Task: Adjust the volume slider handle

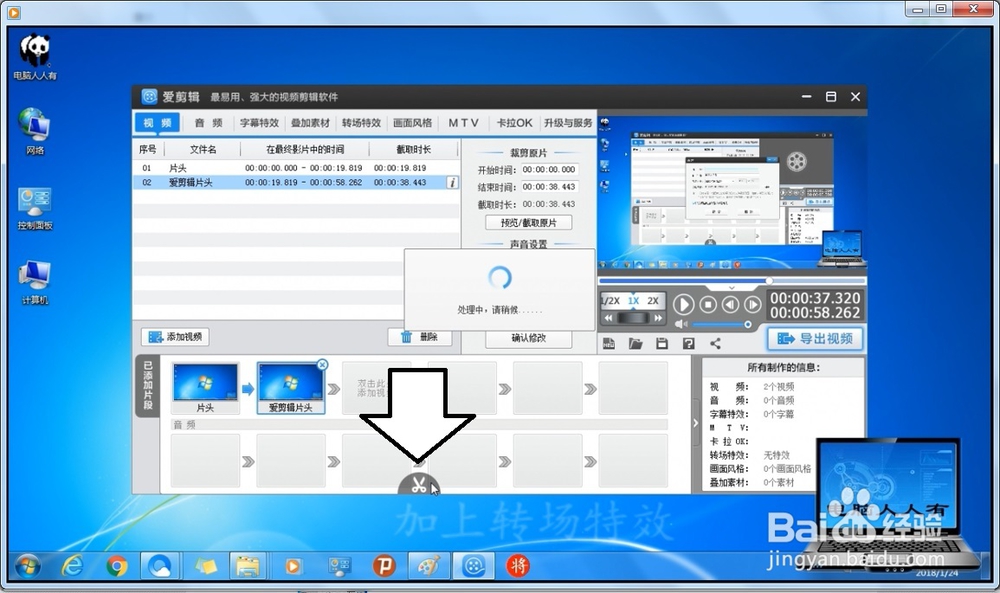Action: click(x=747, y=325)
